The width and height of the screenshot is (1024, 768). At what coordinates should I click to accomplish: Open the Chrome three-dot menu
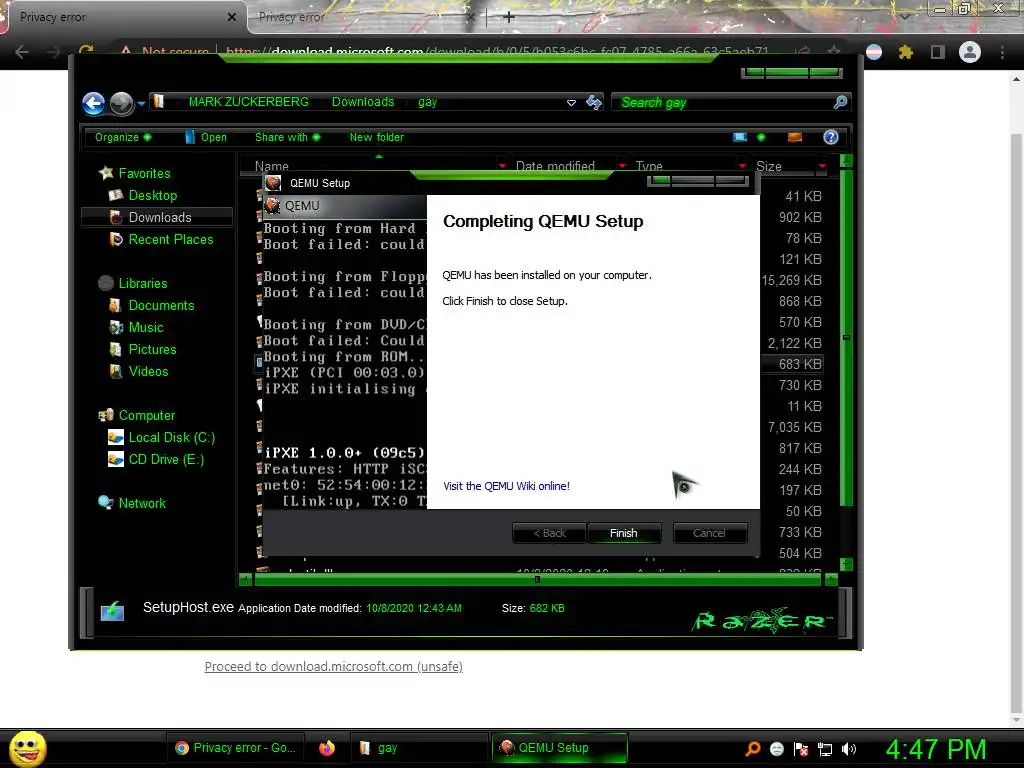click(1002, 52)
